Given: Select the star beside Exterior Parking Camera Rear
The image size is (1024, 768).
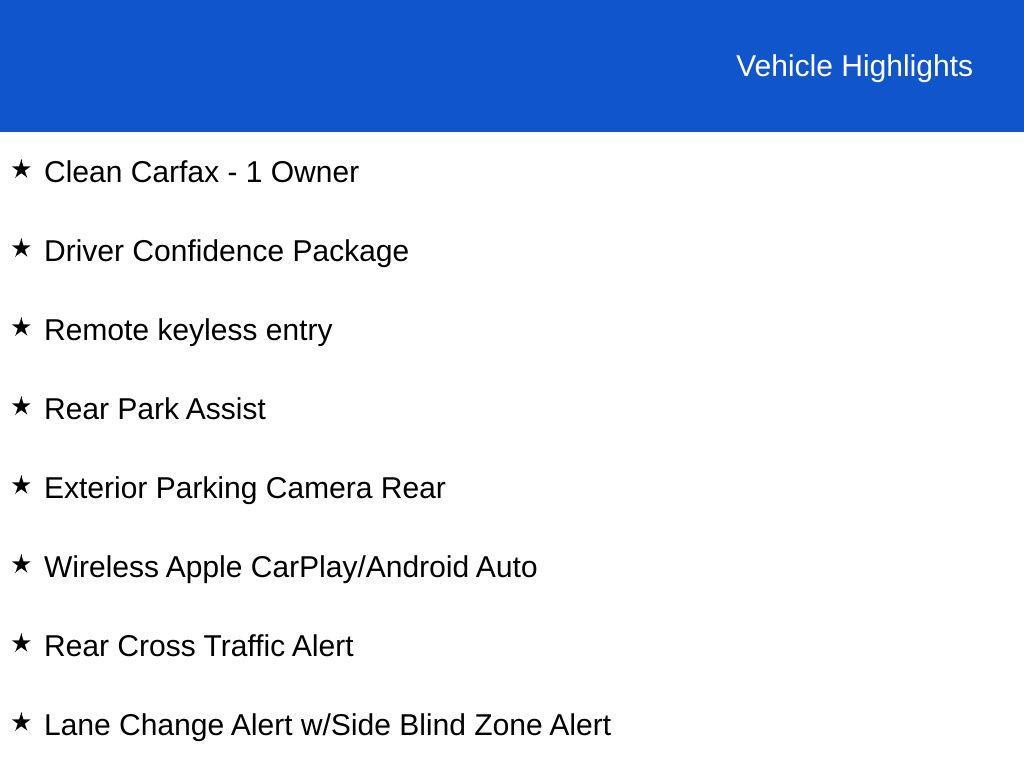Looking at the screenshot, I should (x=21, y=485).
